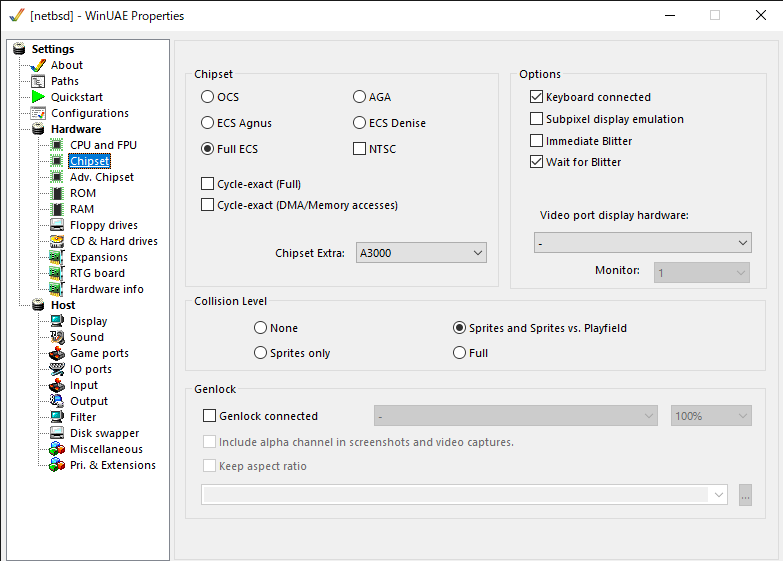
Task: Open the Chipset Extra dropdown
Action: click(x=421, y=253)
